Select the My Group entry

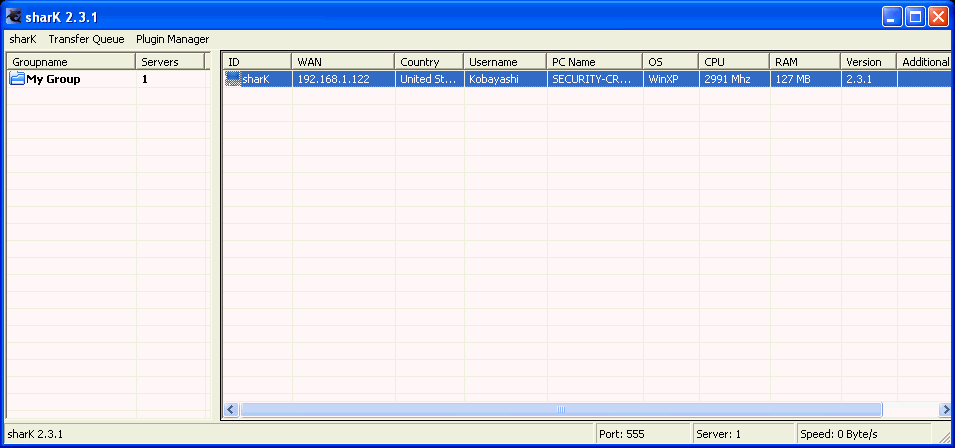point(53,80)
